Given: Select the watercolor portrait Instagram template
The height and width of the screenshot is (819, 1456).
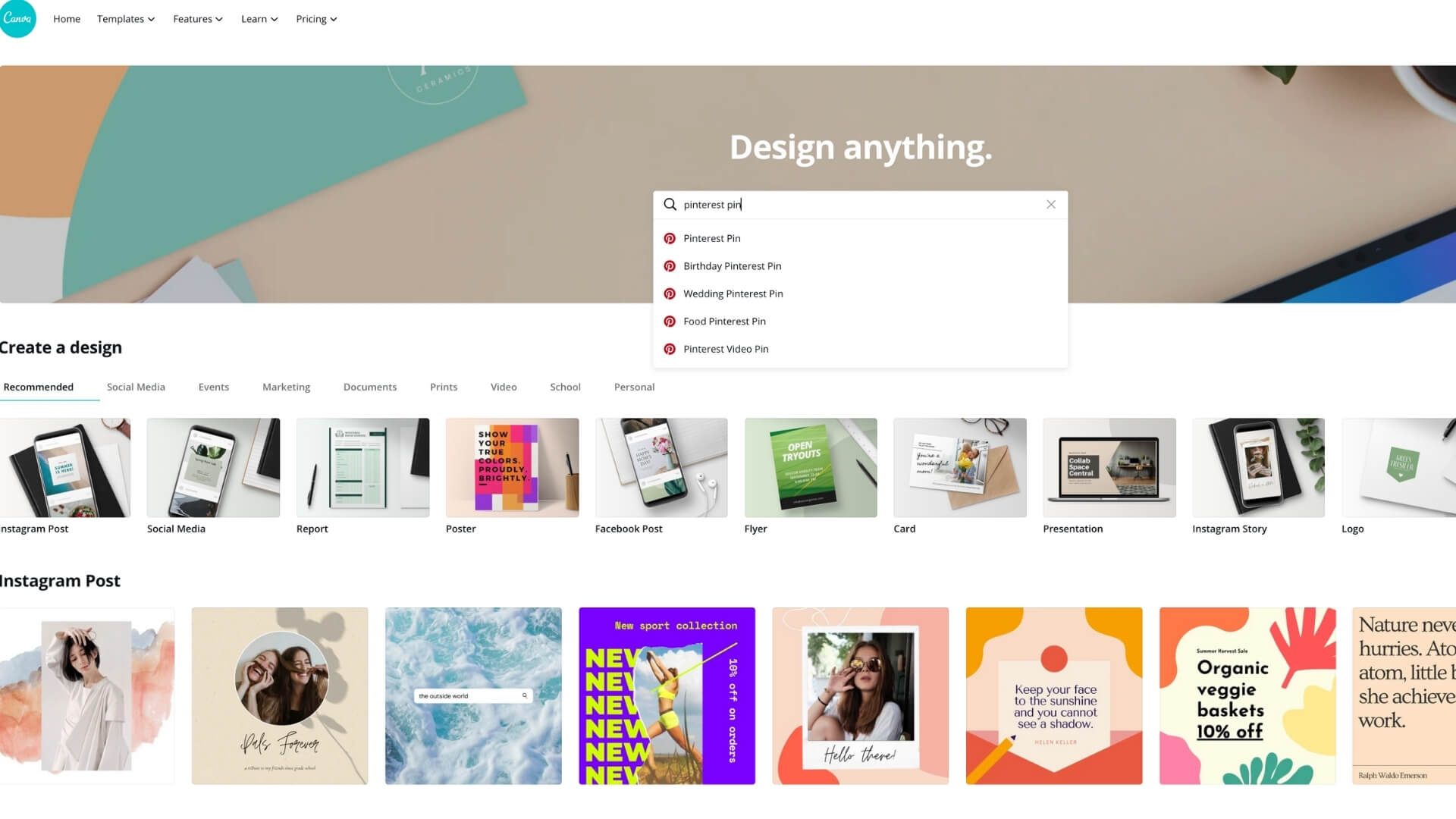Looking at the screenshot, I should click(x=87, y=696).
